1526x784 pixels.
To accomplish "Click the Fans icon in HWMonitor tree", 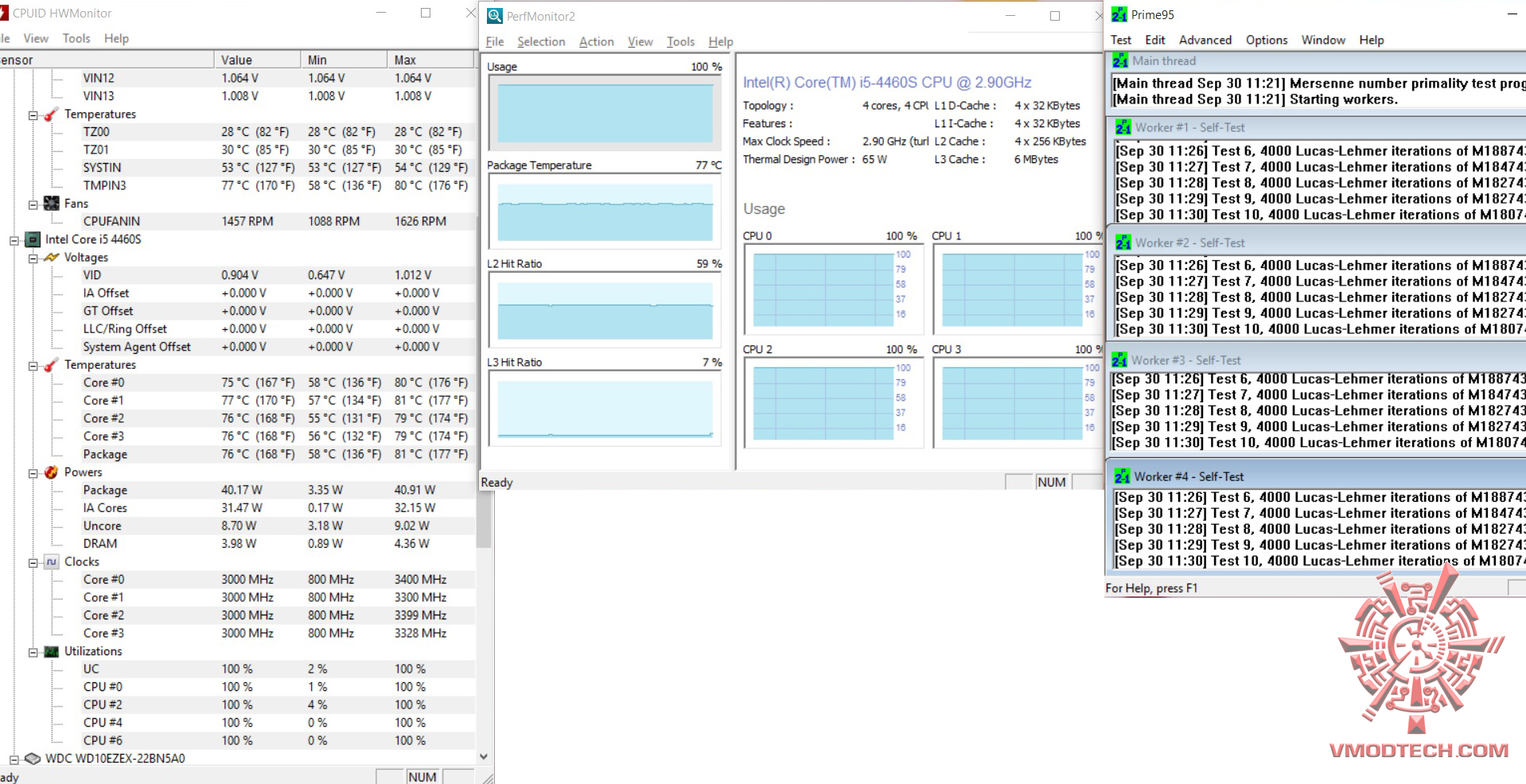I will click(x=51, y=204).
